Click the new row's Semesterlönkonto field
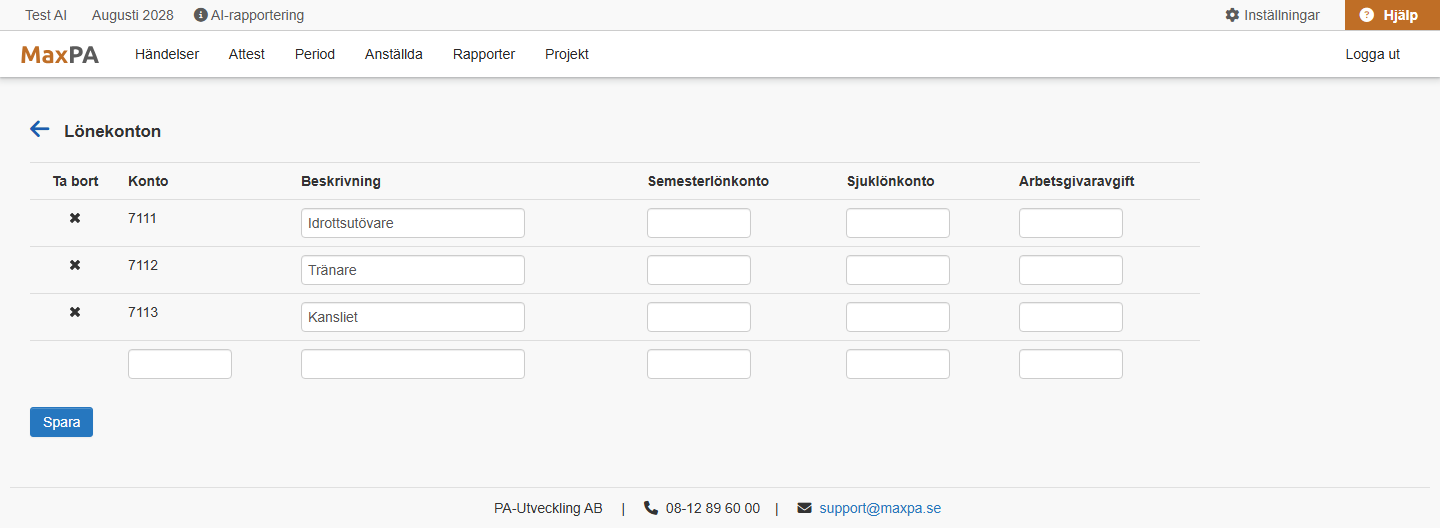Screen dimensions: 1440x528 [699, 364]
